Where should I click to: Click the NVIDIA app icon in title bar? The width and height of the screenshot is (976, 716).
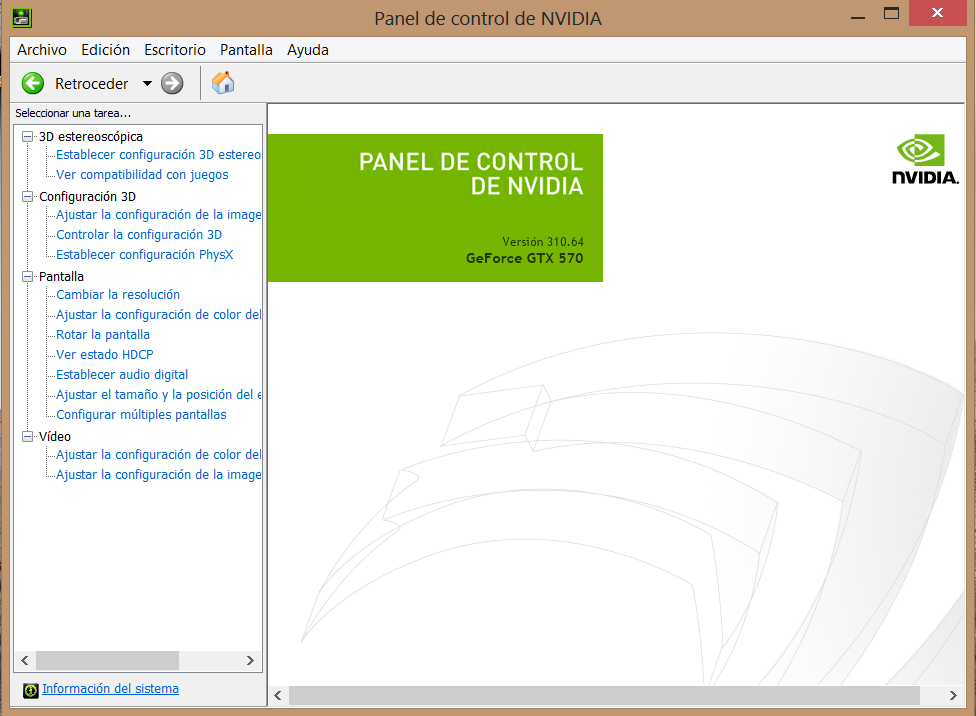point(22,17)
